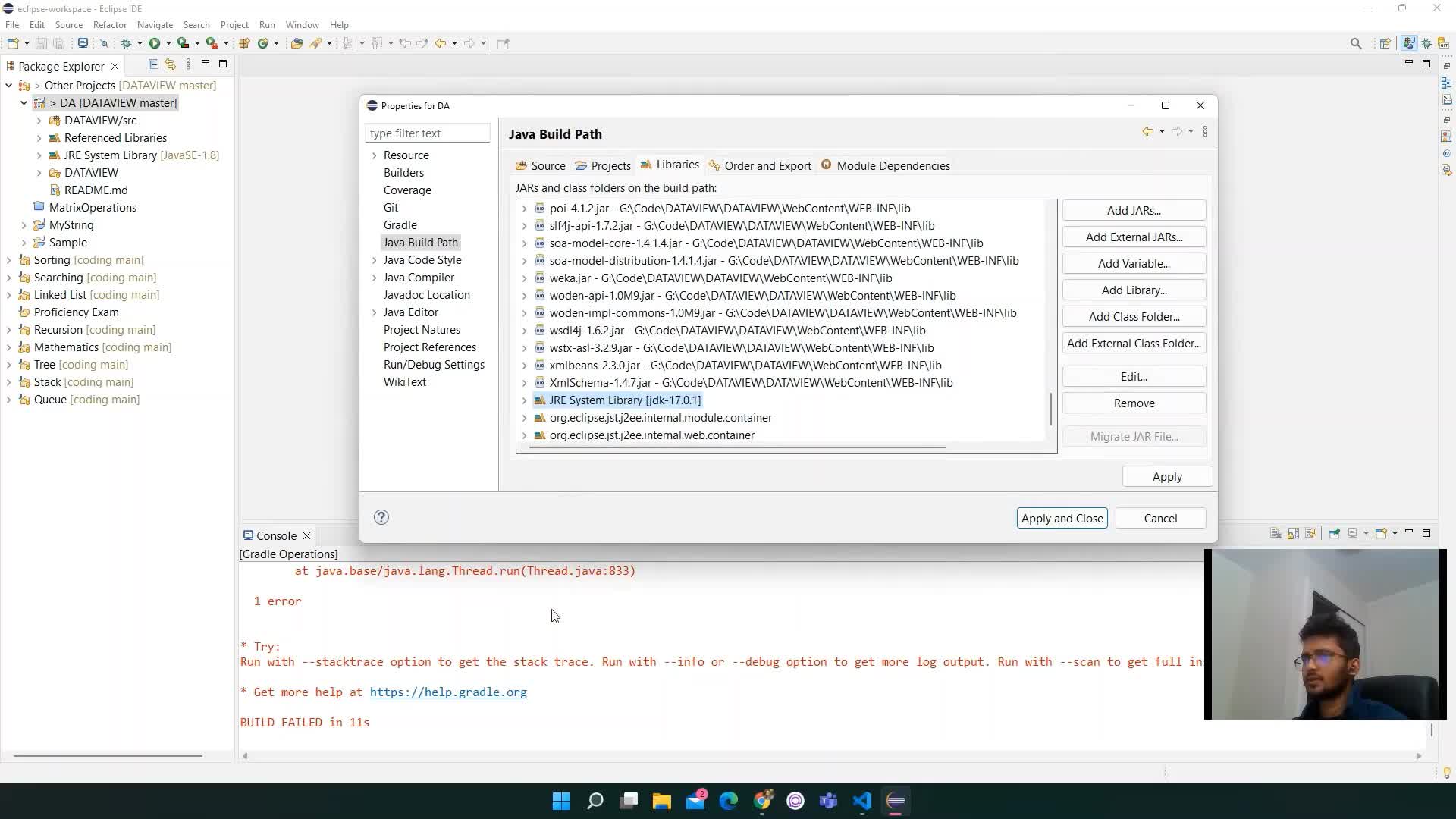The width and height of the screenshot is (1456, 819).
Task: Expand the Java Editor section
Action: pyautogui.click(x=374, y=312)
